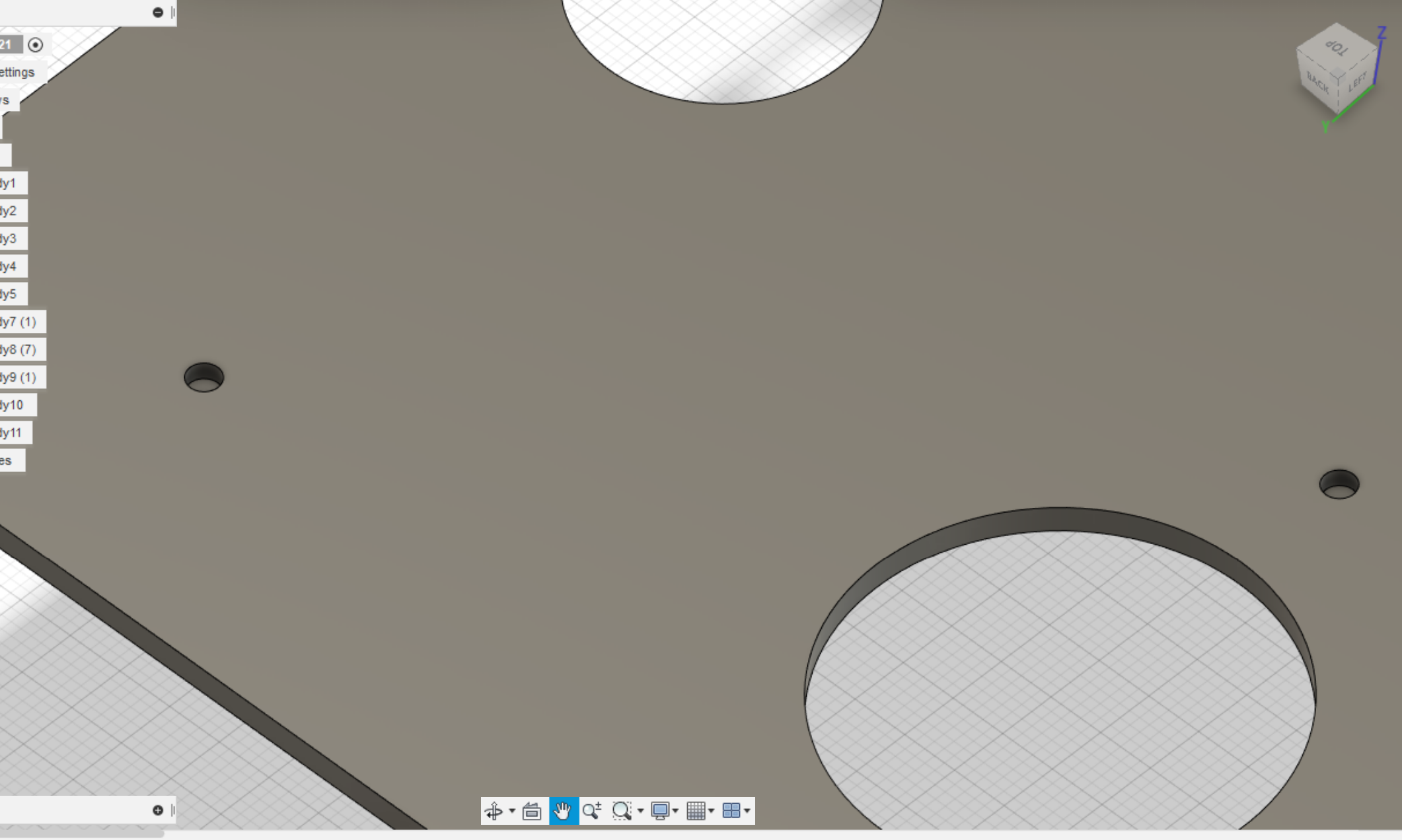Open Display Settings monitor icon
Viewport: 1402px width, 840px height.
pos(659,810)
